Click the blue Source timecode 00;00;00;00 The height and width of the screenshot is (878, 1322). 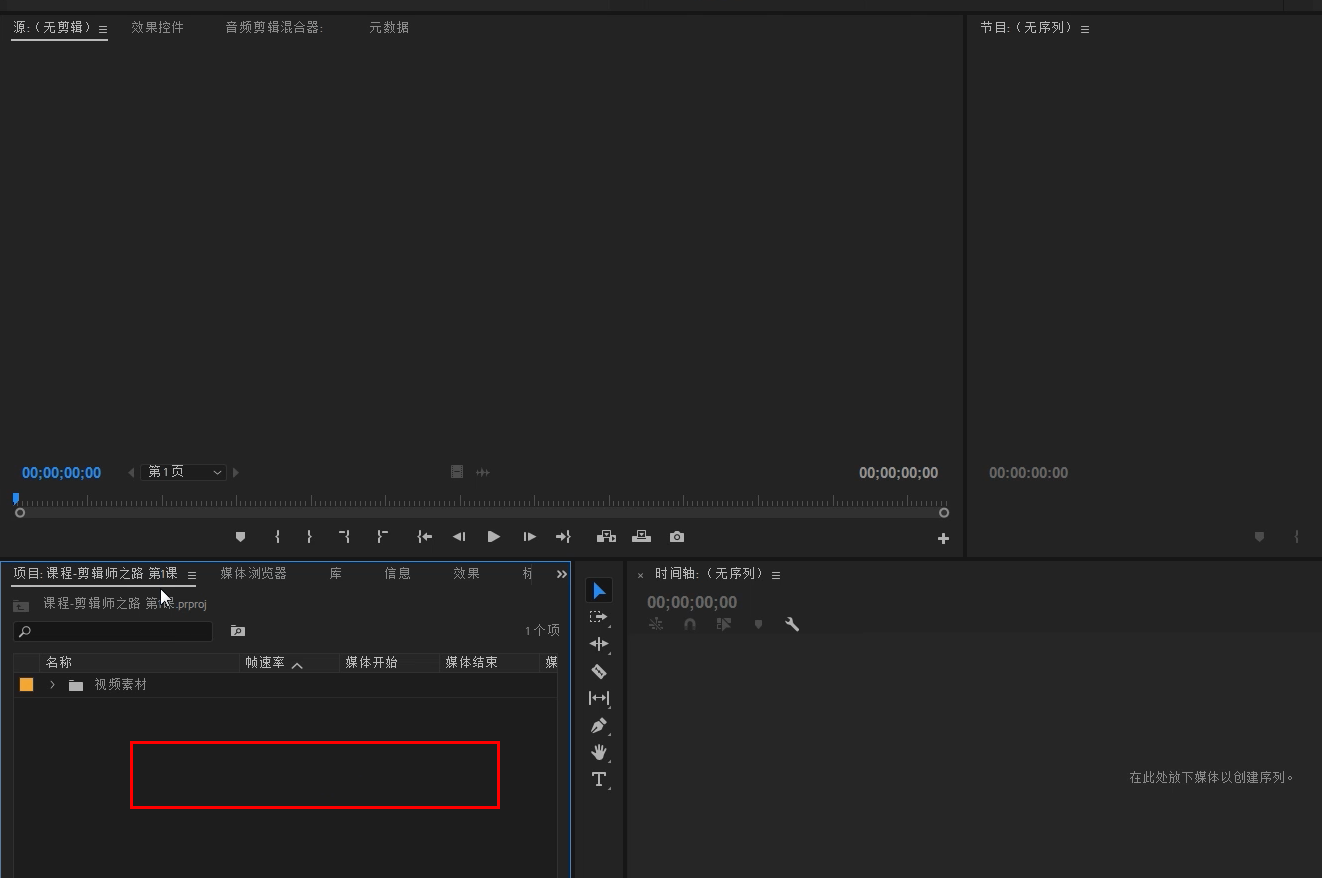[61, 473]
